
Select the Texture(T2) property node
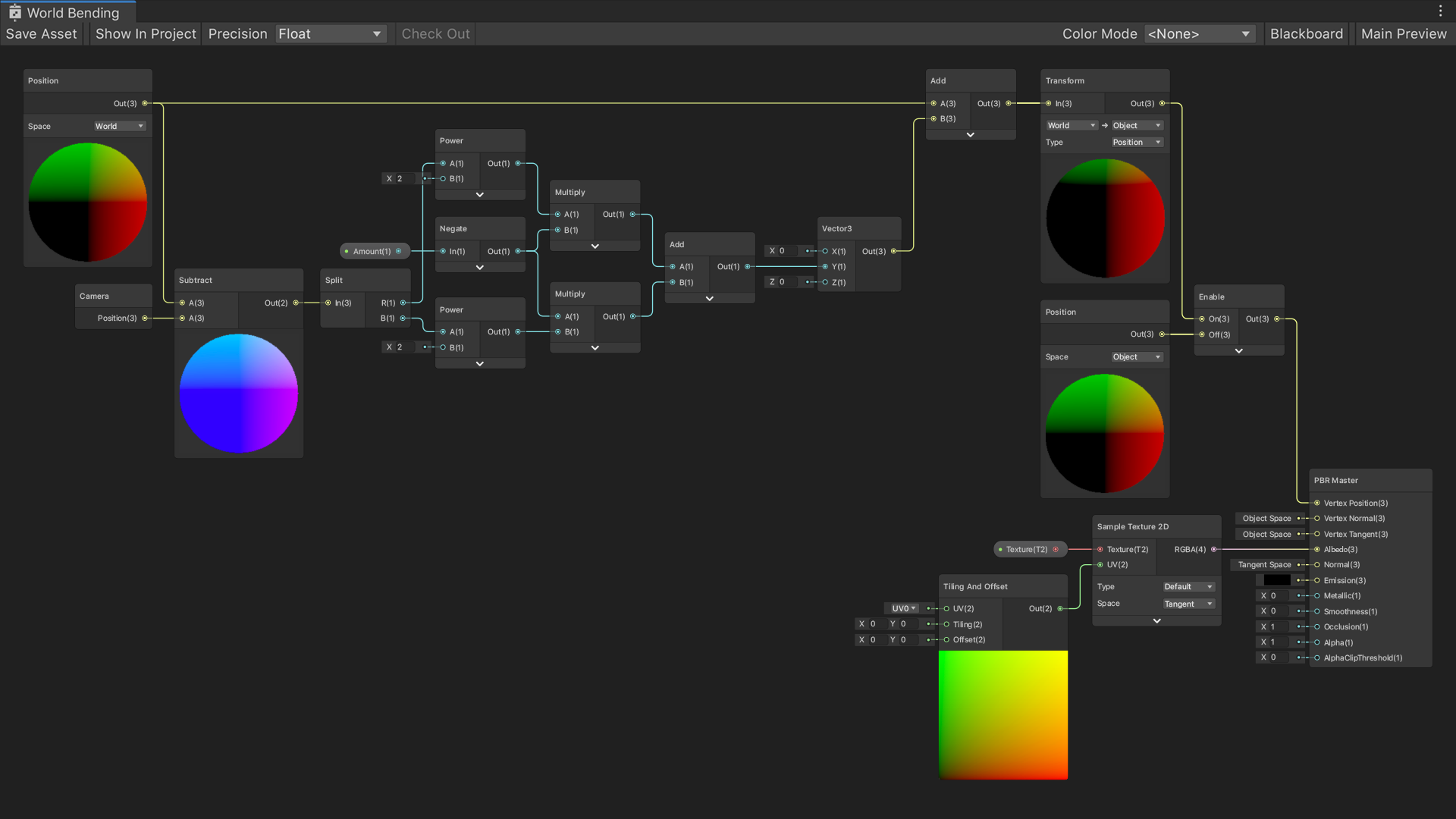[1030, 550]
